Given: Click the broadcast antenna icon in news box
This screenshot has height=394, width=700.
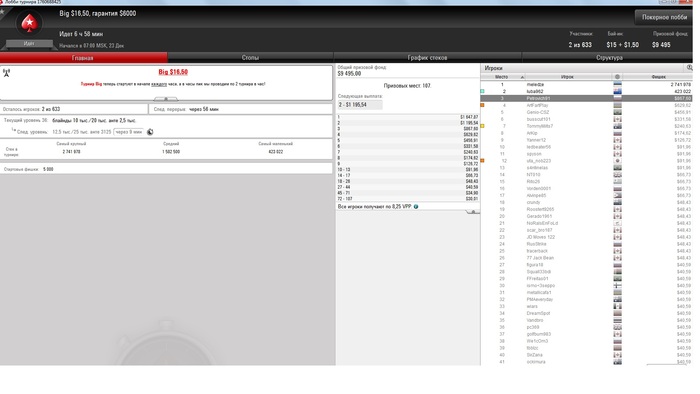Looking at the screenshot, I should click(x=7, y=73).
